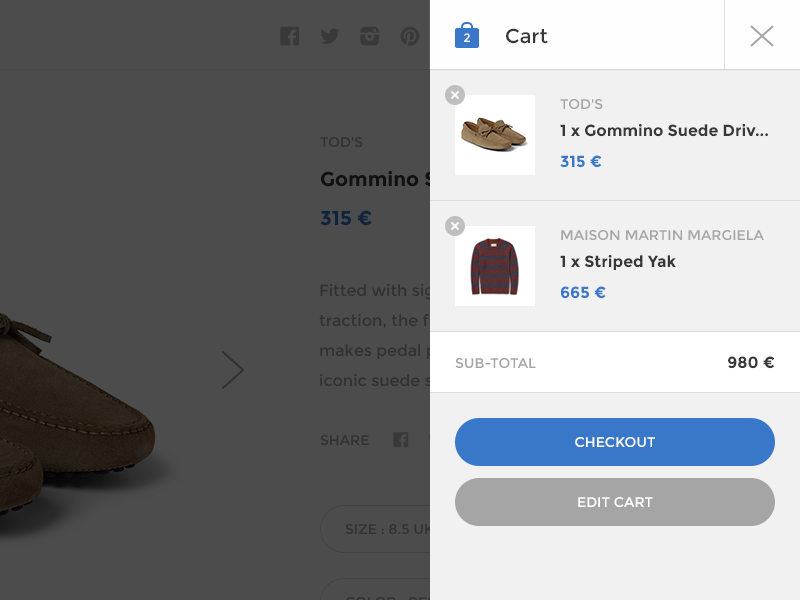This screenshot has height=600, width=800.
Task: Open the Instagram link in the header
Action: point(370,37)
